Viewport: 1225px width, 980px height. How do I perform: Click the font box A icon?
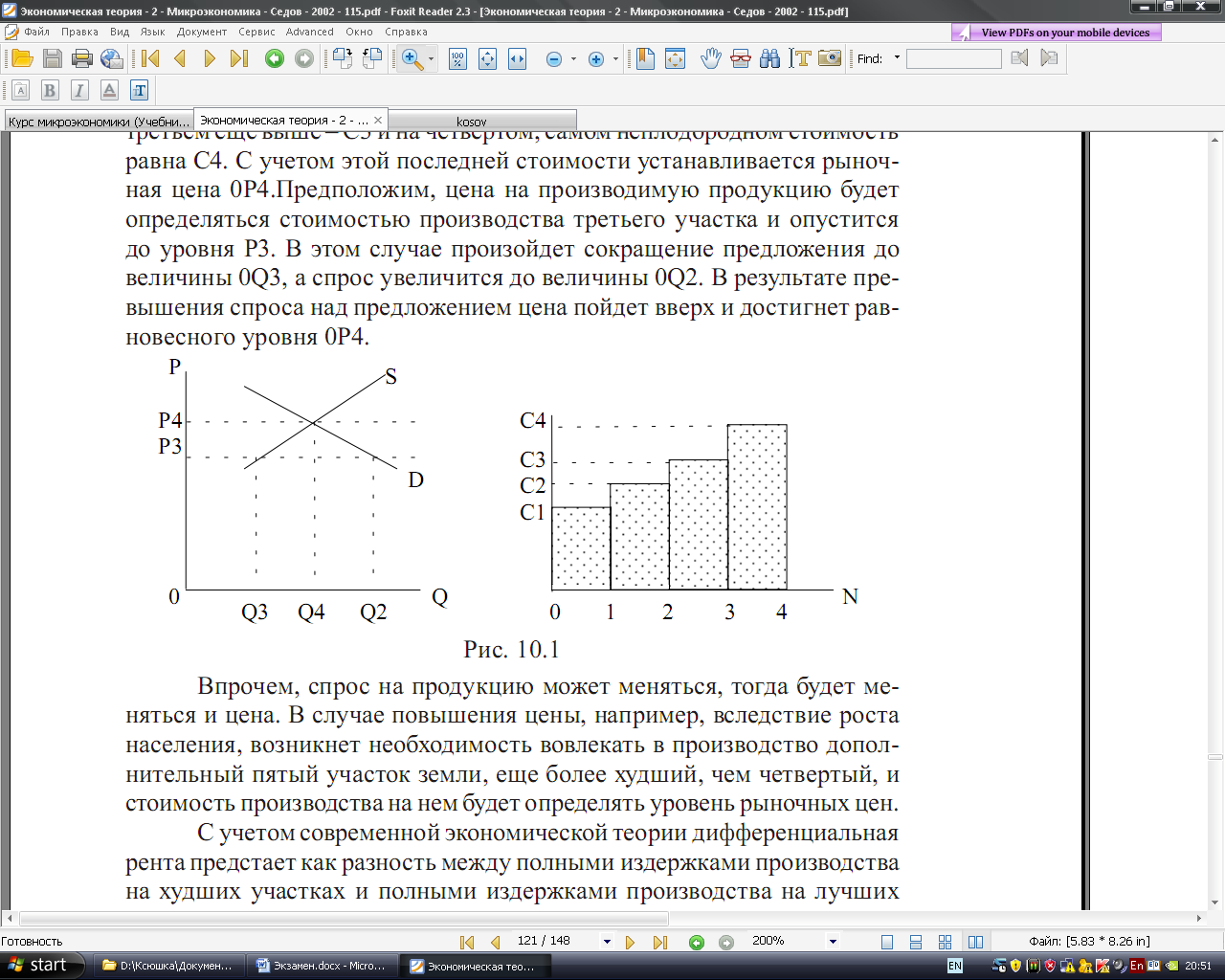[x=20, y=90]
